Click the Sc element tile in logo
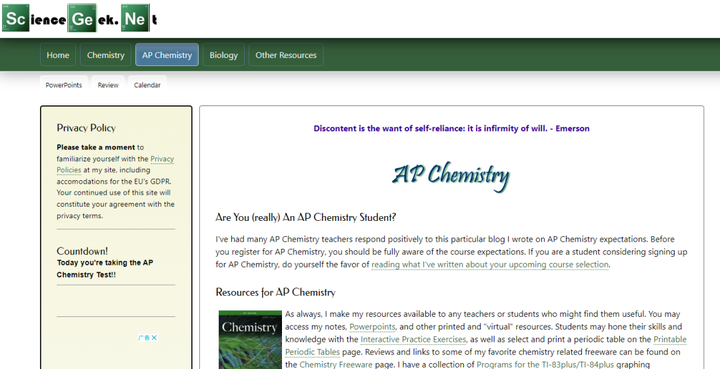Viewport: 720px width, 369px height. 16,18
